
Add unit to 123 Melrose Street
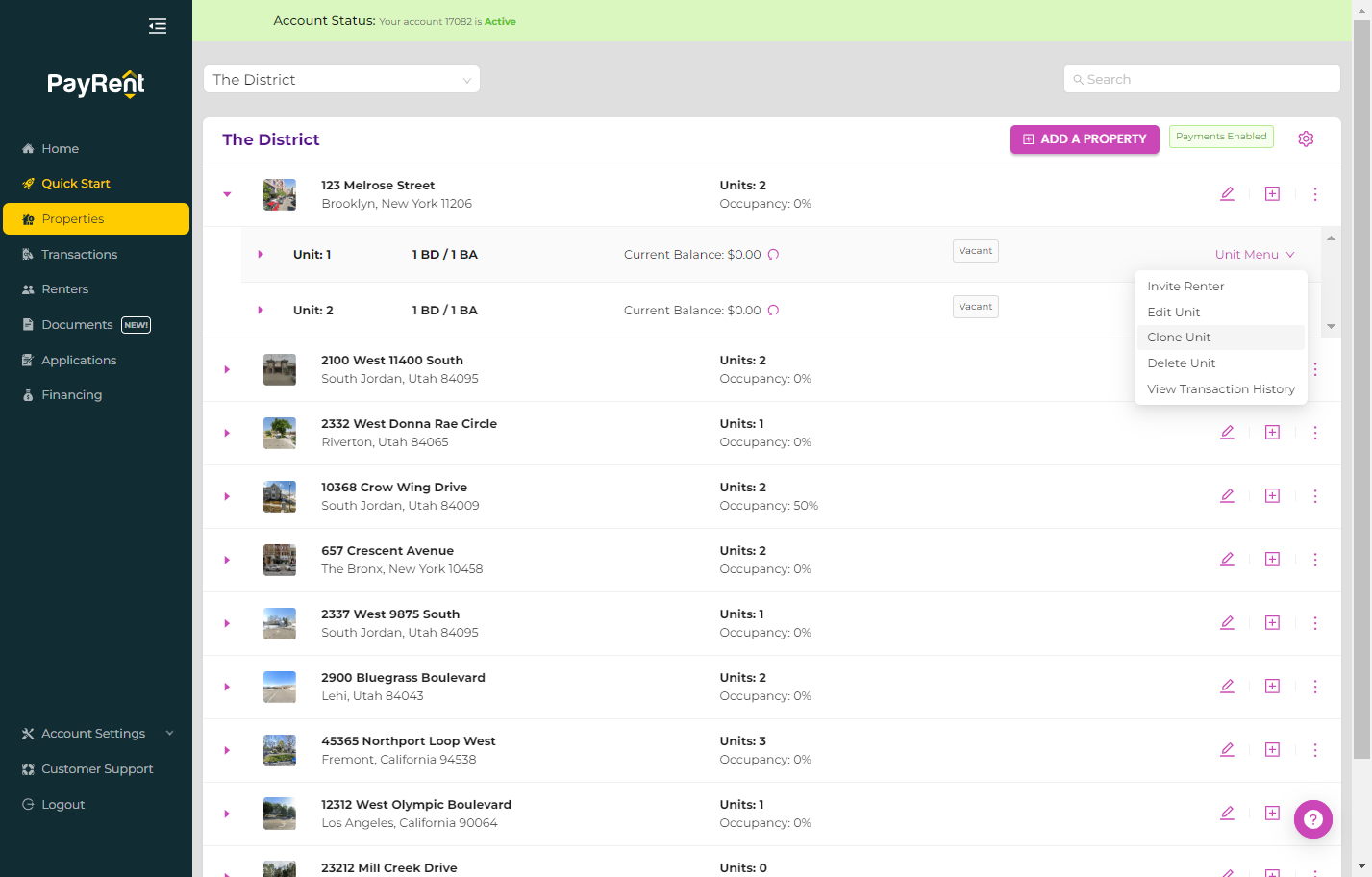[x=1272, y=194]
